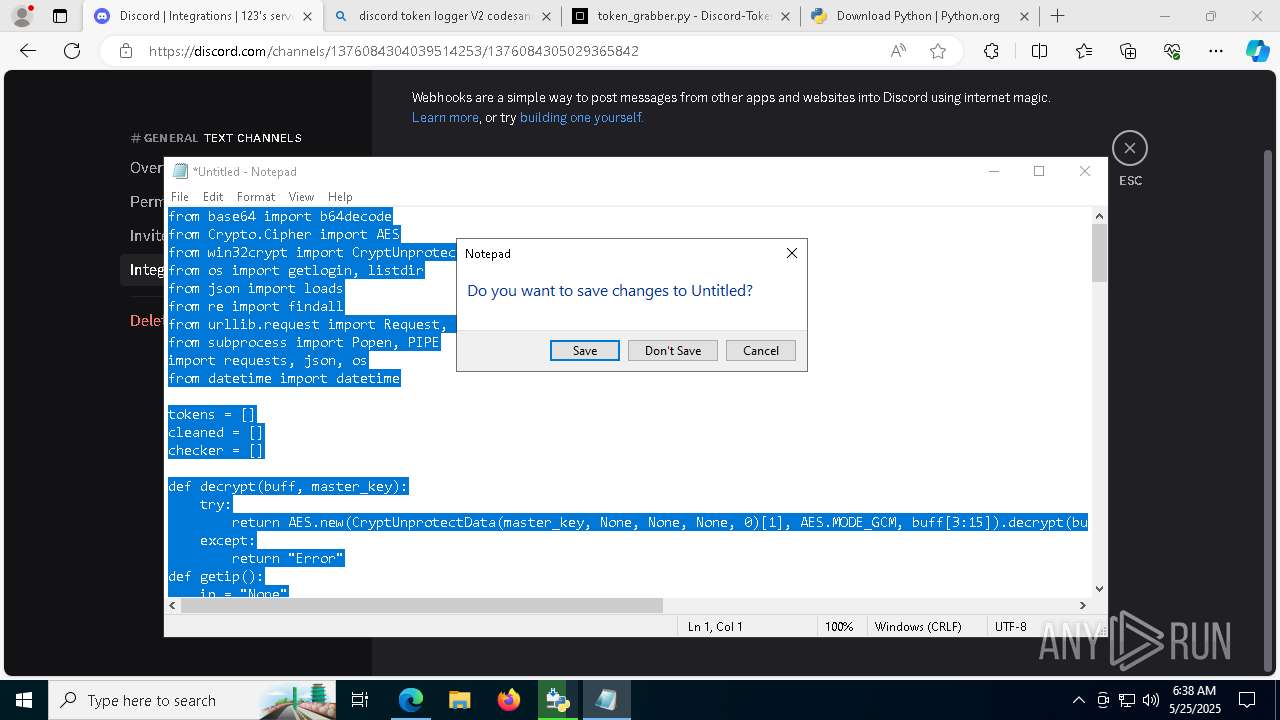Switch to the token_grabber.py tab

tap(680, 16)
